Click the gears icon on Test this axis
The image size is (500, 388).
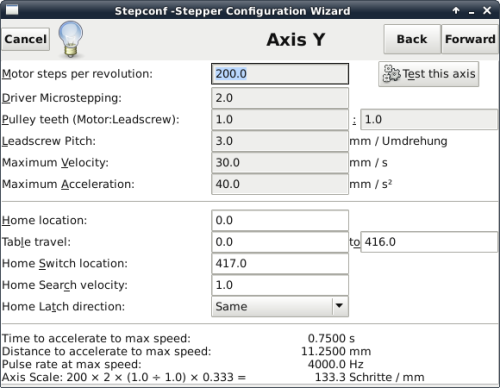[x=391, y=73]
